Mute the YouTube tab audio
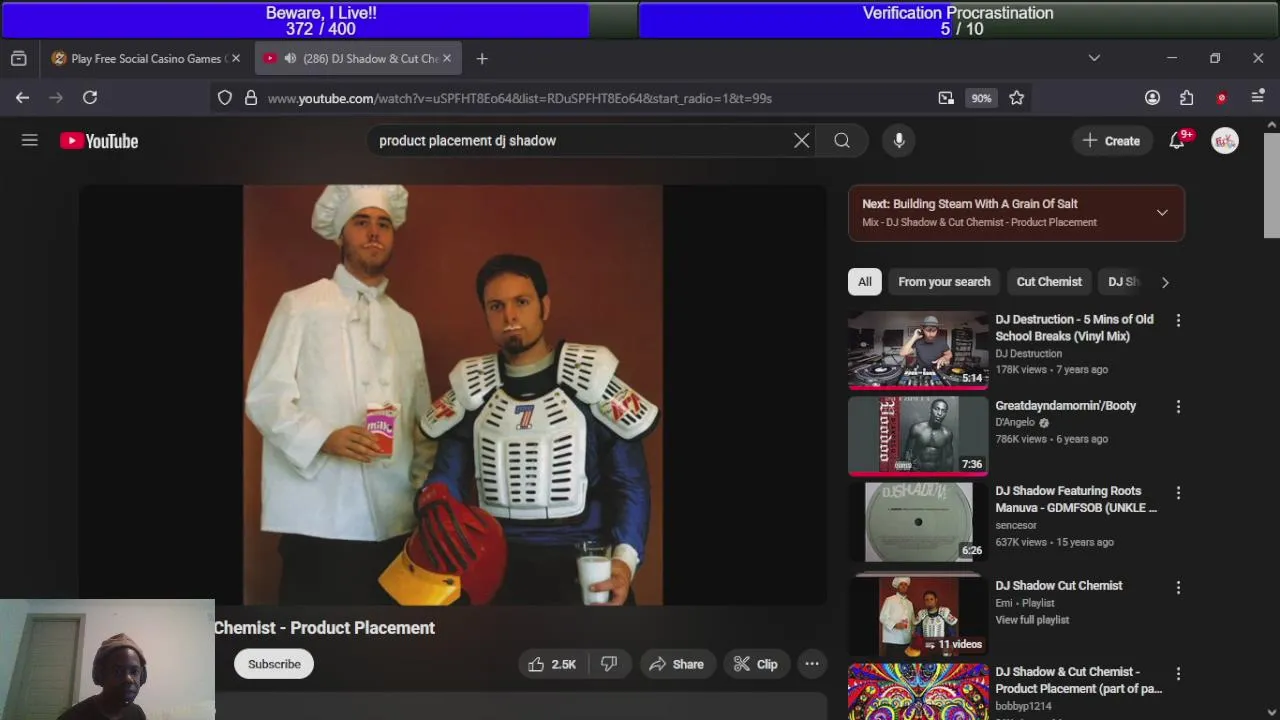The image size is (1280, 720). (x=290, y=59)
